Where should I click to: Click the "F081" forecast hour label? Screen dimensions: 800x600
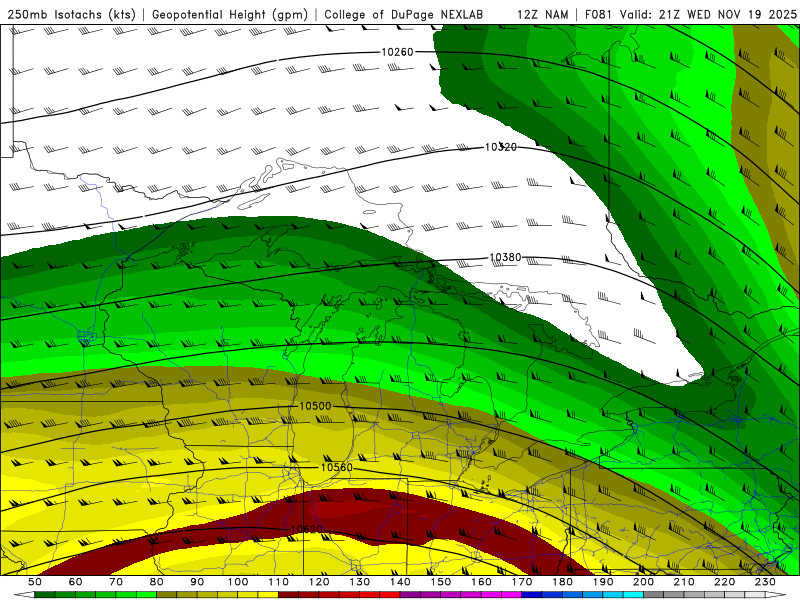[599, 14]
